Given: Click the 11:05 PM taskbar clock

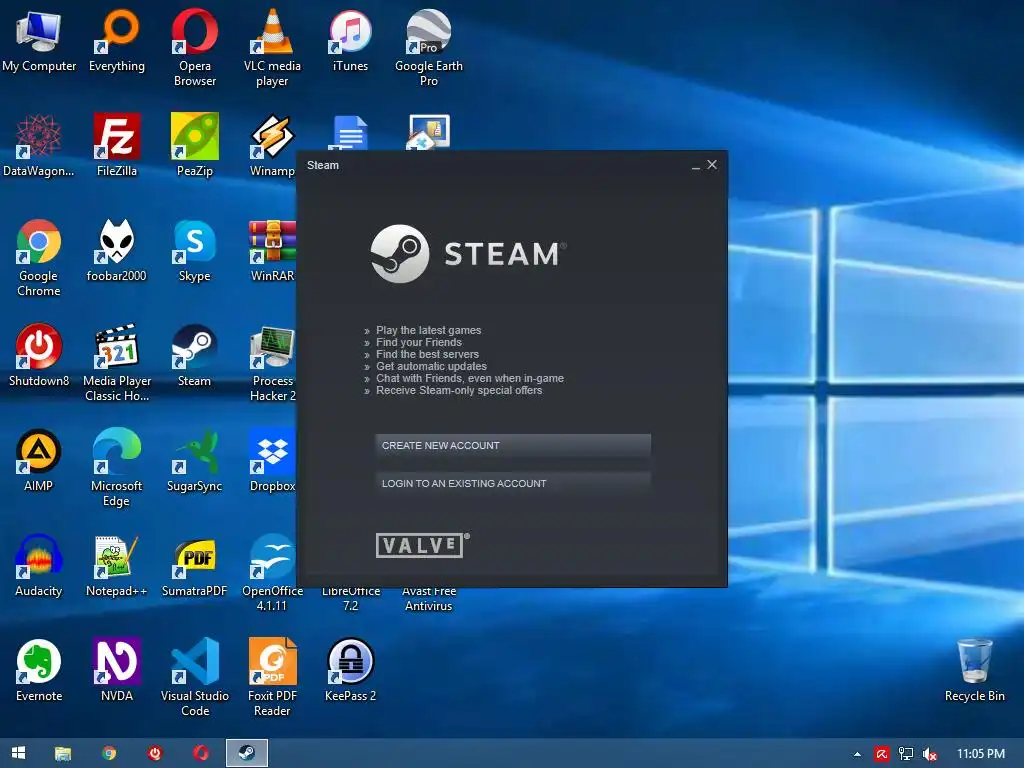Looking at the screenshot, I should pyautogui.click(x=981, y=754).
